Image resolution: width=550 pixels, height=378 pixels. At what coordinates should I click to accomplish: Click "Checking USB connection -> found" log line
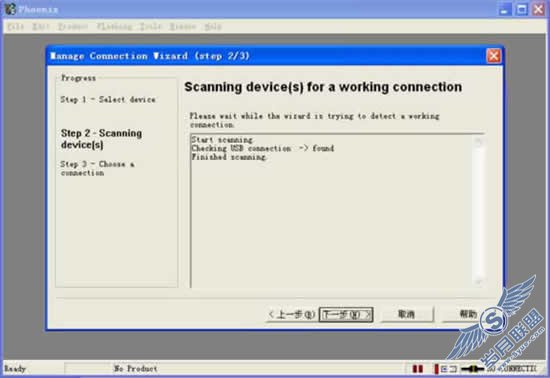[x=263, y=148]
